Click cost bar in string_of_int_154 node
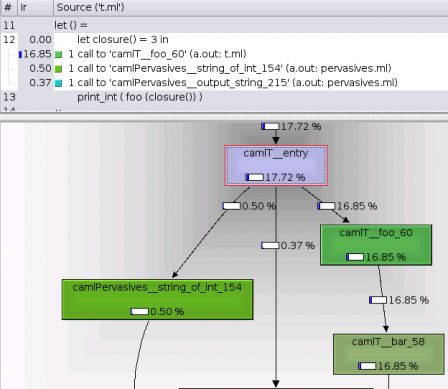The width and height of the screenshot is (448, 389). (x=140, y=311)
